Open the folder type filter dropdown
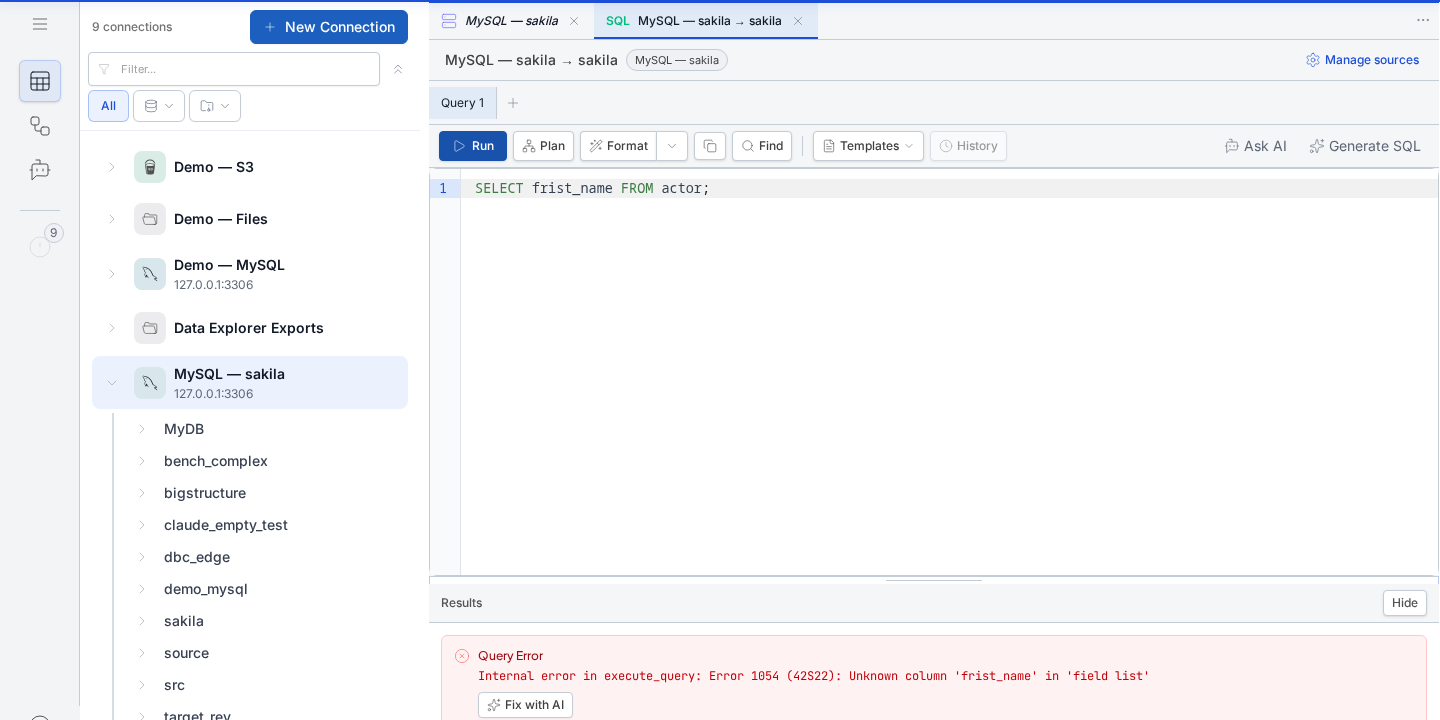 215,106
